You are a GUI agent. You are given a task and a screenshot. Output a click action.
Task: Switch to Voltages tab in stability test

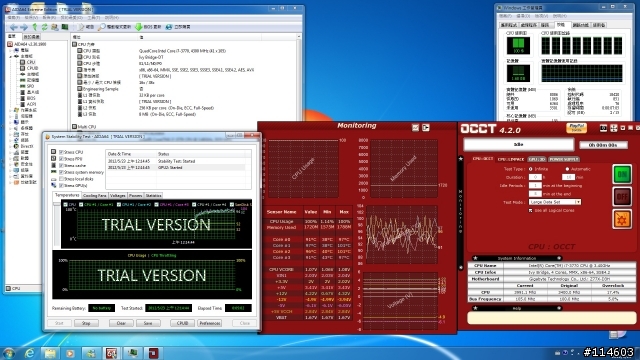[x=118, y=196]
